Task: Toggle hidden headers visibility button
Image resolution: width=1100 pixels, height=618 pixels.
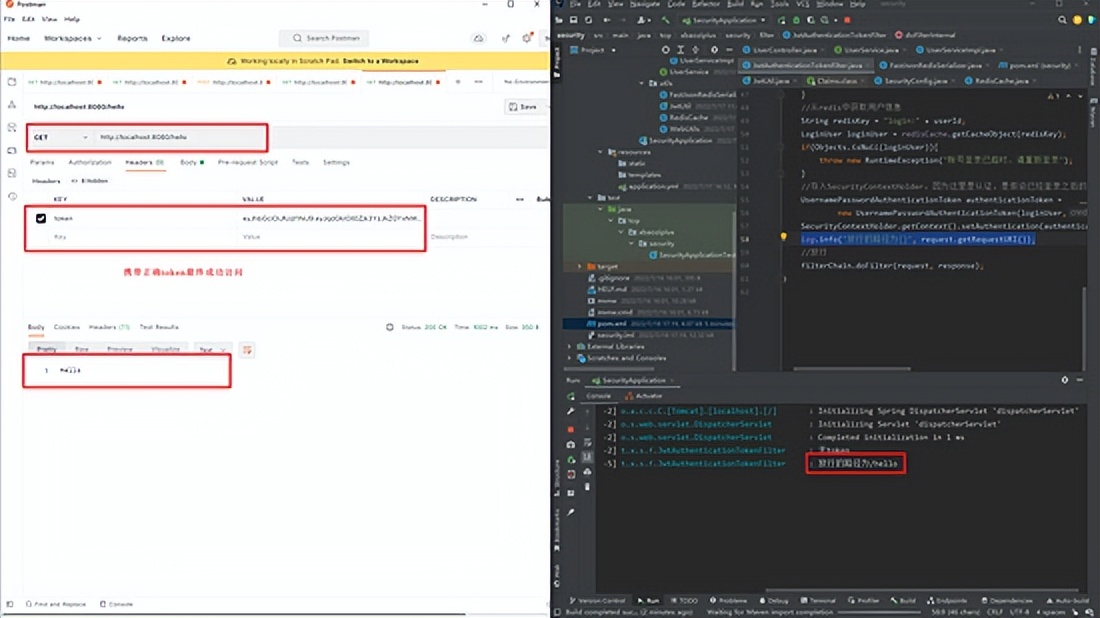Action: click(x=90, y=181)
